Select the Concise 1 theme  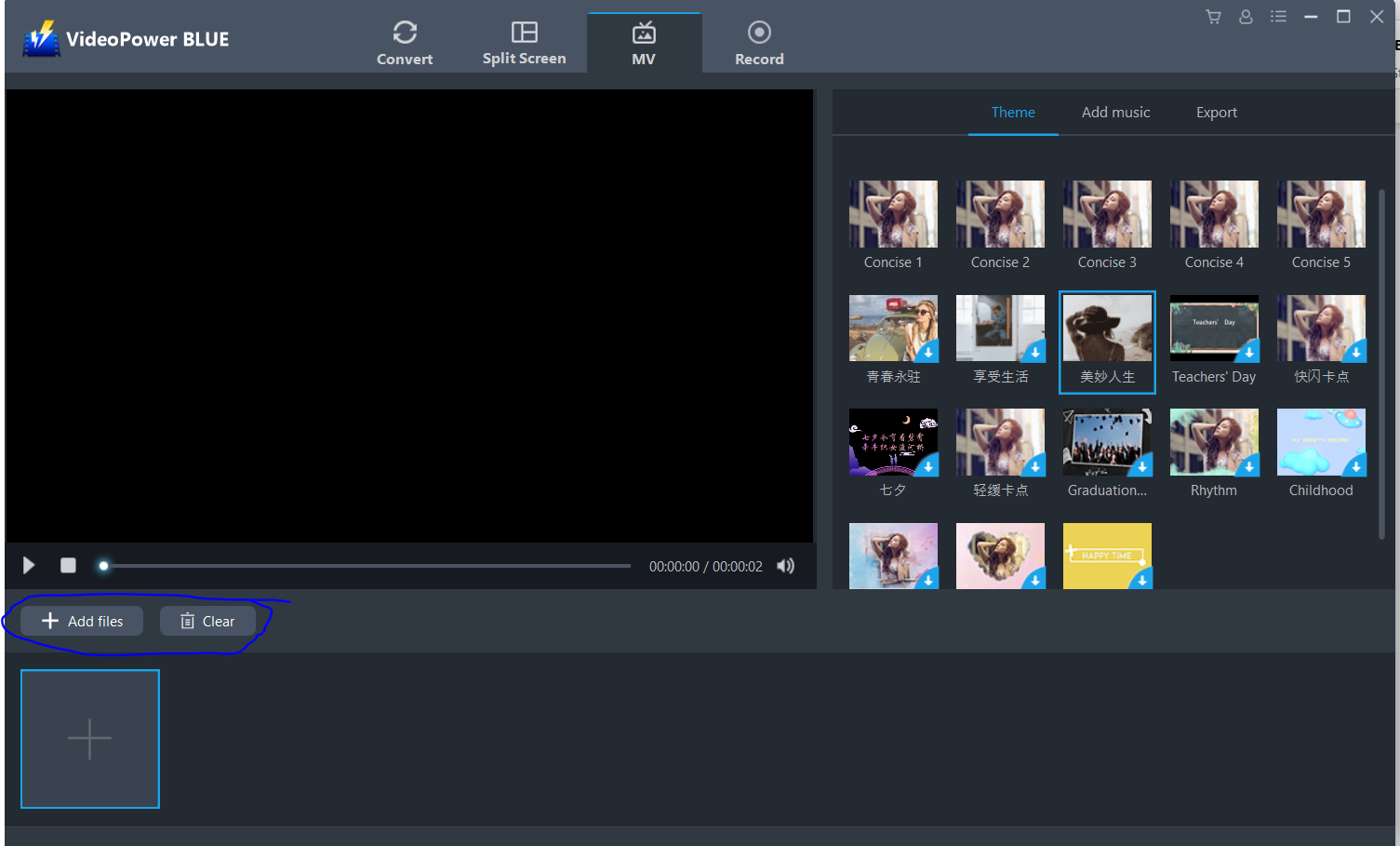tap(892, 213)
